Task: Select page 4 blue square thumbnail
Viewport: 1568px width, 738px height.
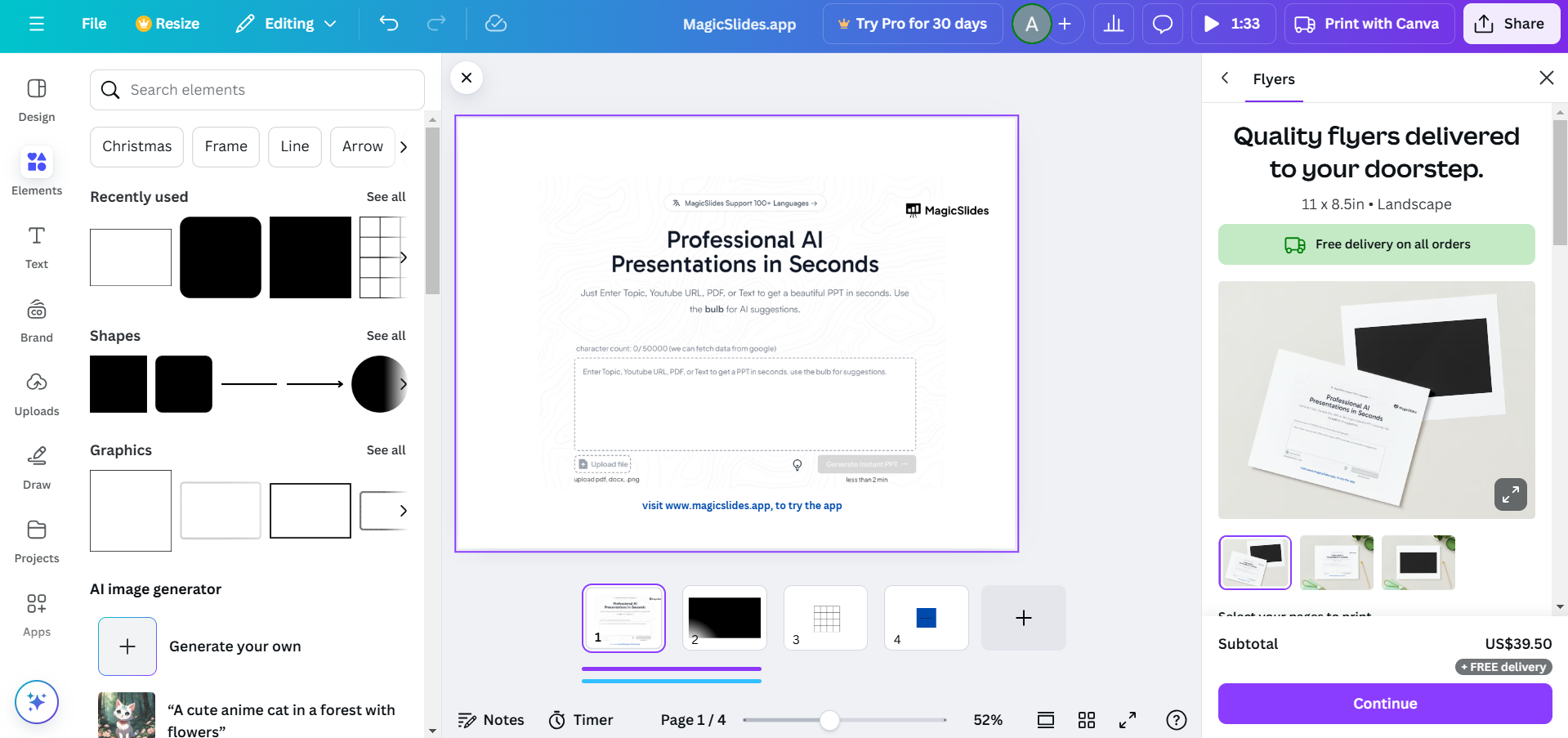Action: tap(927, 618)
